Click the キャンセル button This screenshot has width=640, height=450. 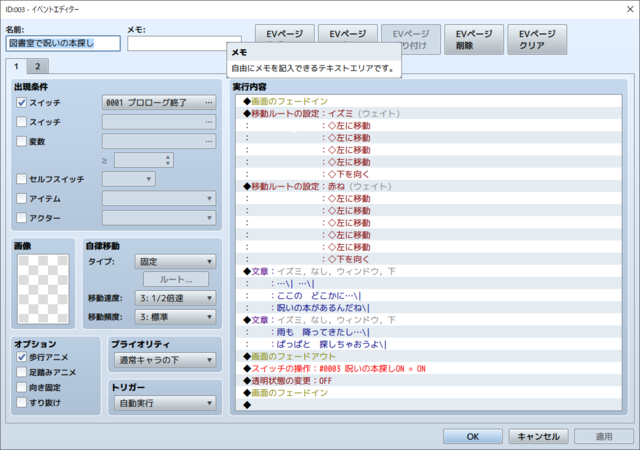538,437
